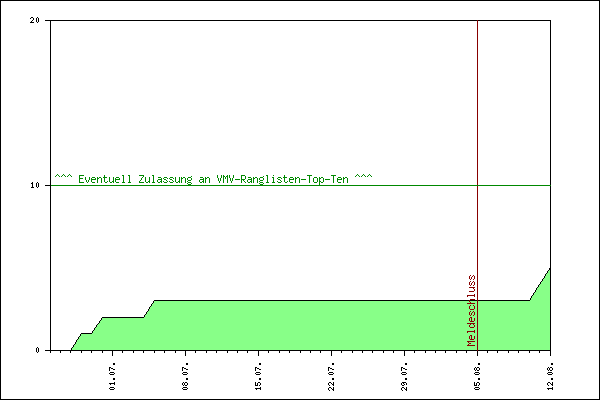Screen dimensions: 600x400
Task: Click the x-axis date 08.07.
Action: [x=185, y=376]
